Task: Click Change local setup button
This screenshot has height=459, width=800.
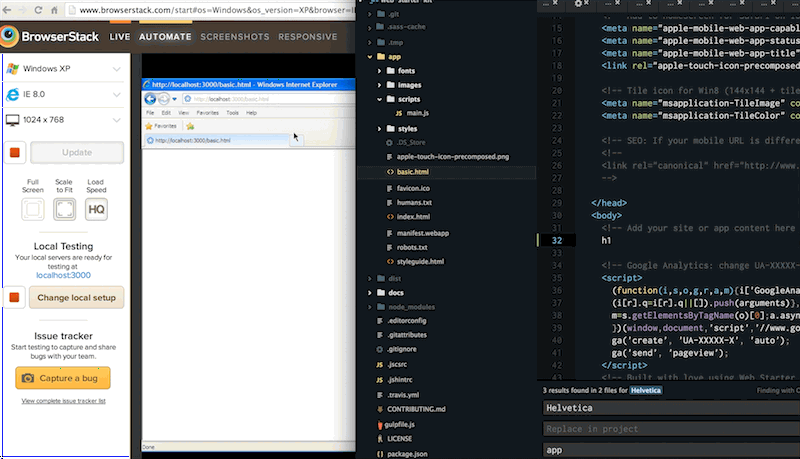Action: 77,297
